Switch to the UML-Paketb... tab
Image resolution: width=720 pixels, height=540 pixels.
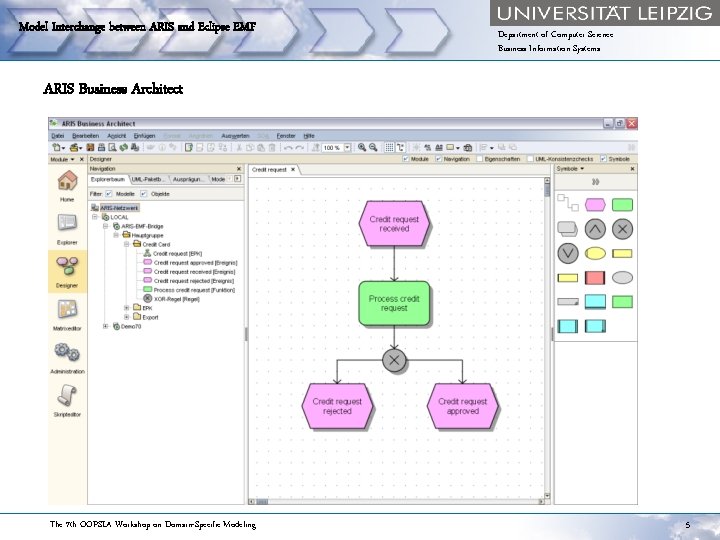[148, 179]
